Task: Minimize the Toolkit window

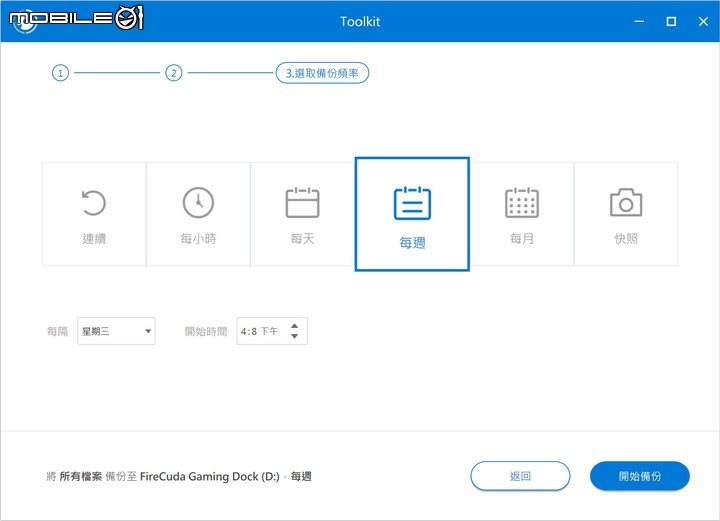Action: tap(639, 21)
